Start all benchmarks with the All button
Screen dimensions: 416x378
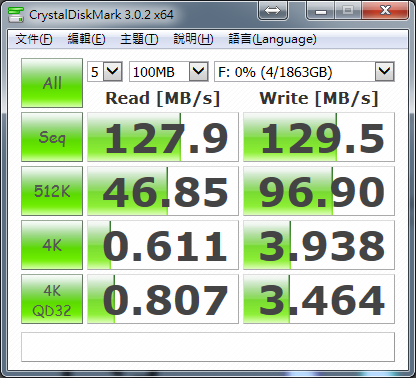pos(52,83)
